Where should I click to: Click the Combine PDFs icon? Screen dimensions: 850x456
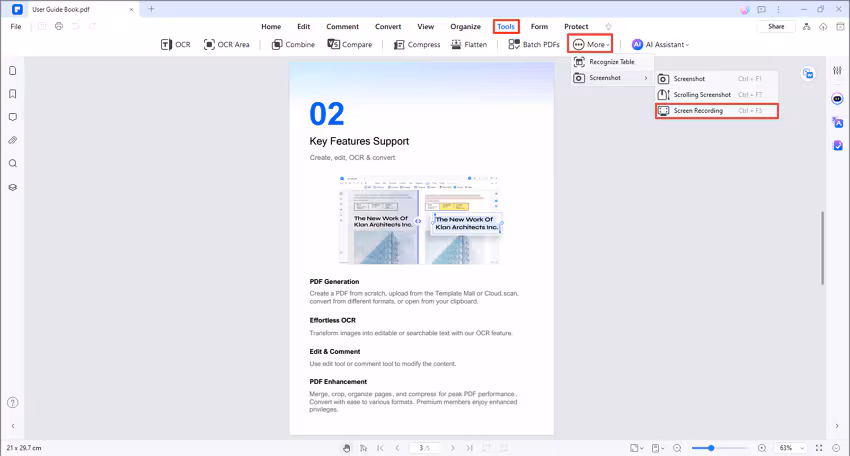tap(277, 45)
